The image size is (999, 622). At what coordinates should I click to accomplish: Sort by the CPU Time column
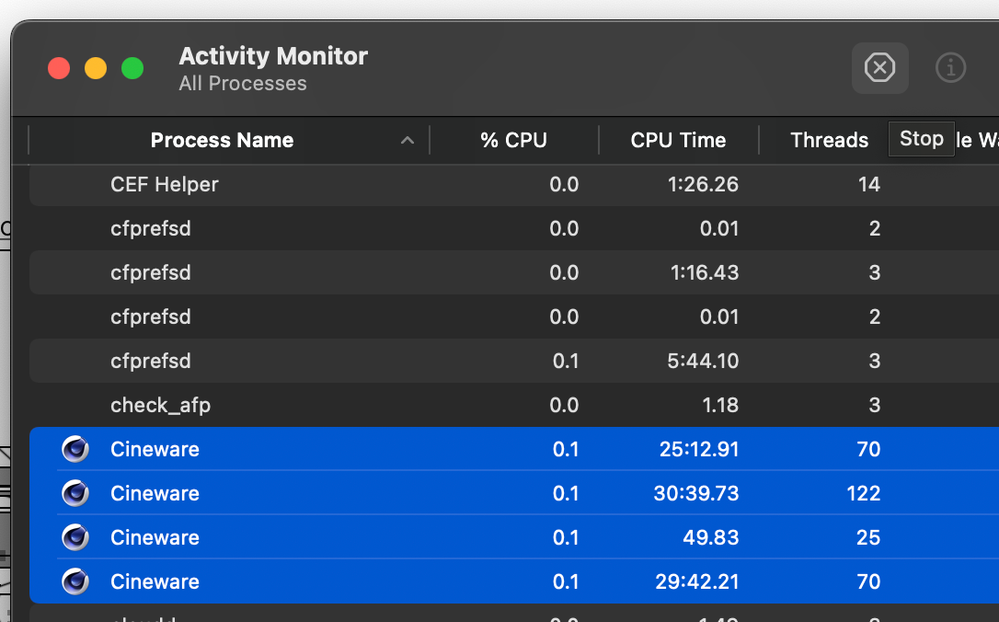[x=678, y=140]
